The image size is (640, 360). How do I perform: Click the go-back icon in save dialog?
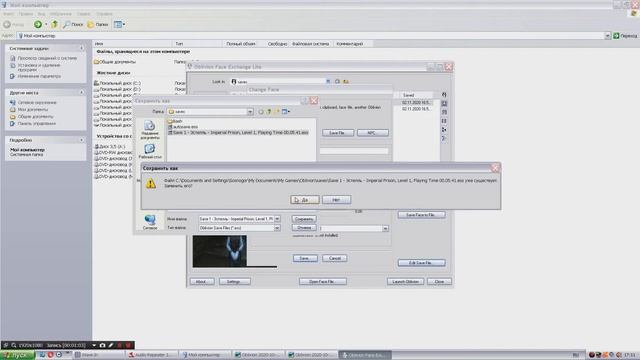point(261,111)
